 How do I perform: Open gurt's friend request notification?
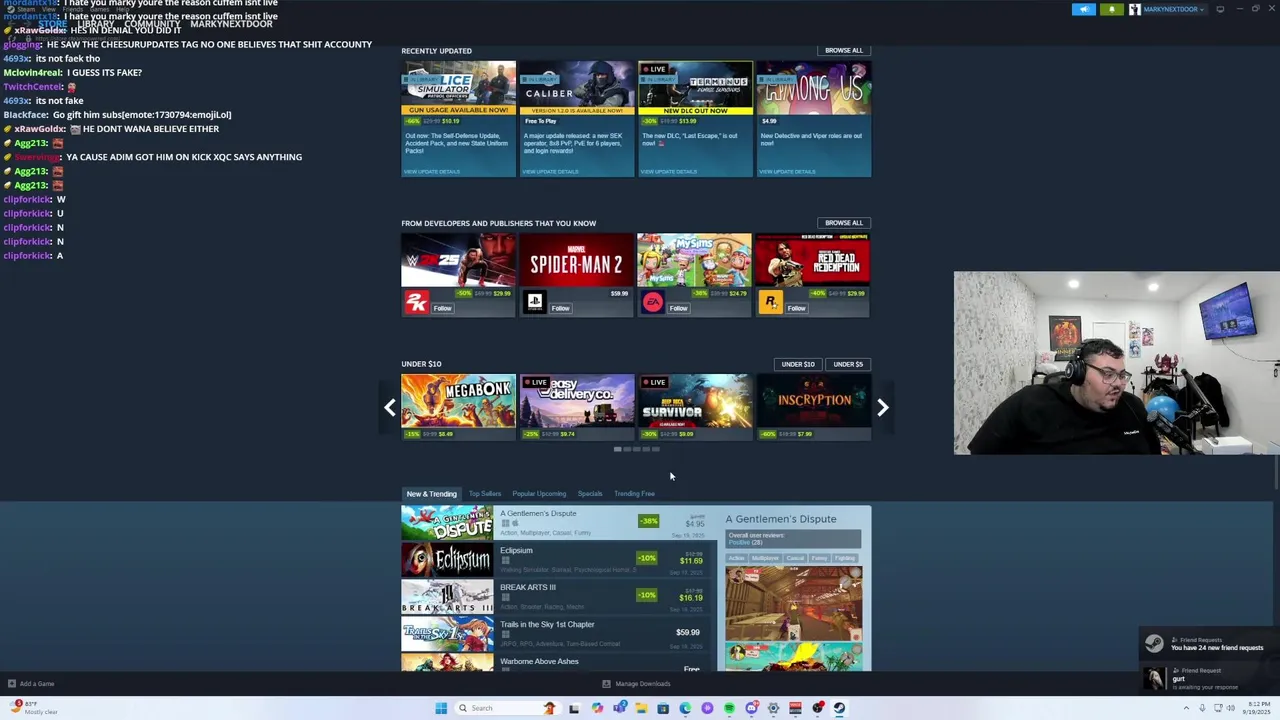click(1209, 679)
